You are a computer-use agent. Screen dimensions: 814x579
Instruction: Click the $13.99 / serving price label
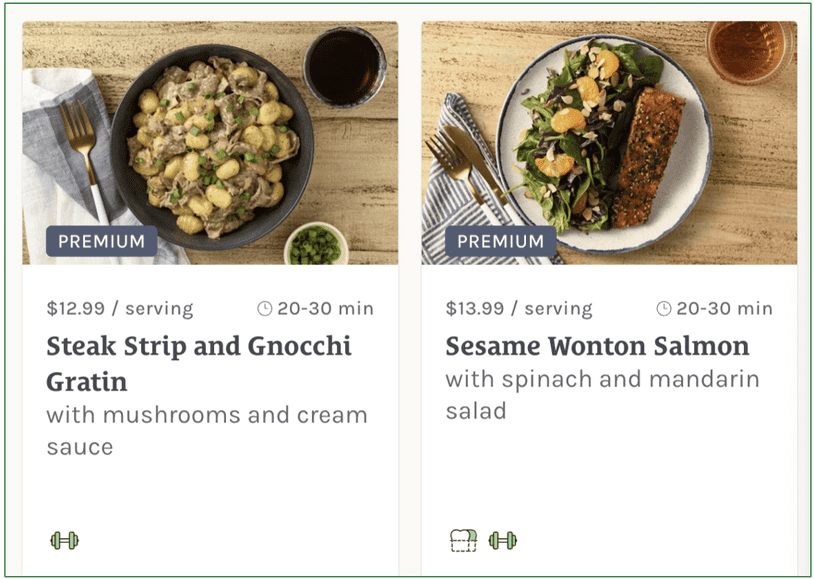tap(518, 309)
